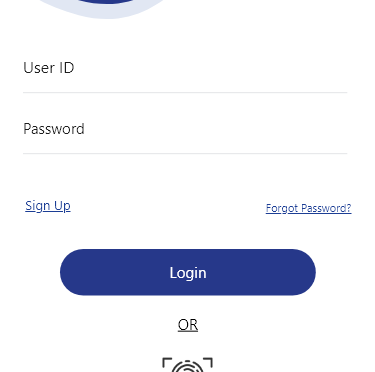Click the question mark in Forgot Password link
This screenshot has width=375, height=372.
349,208
